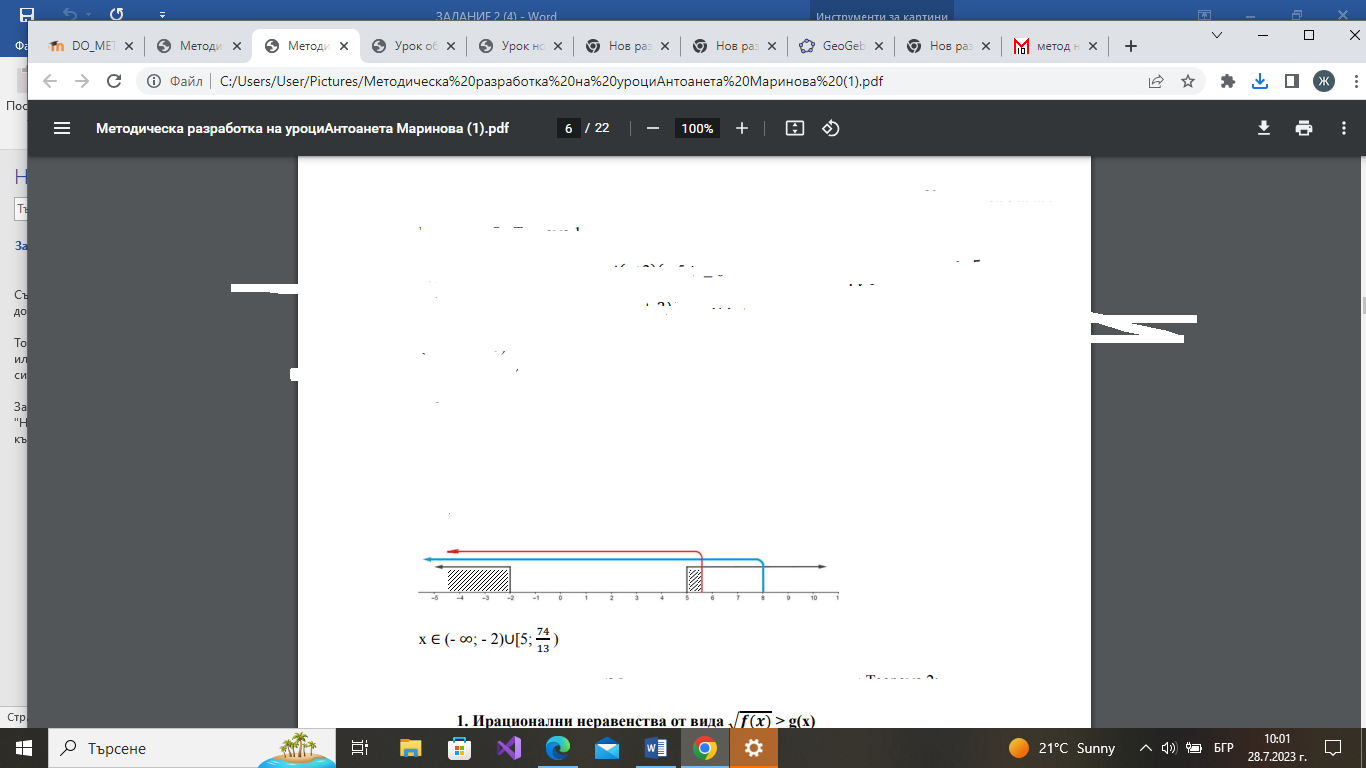
Task: Click the heading Ирационални неравенства от вида
Action: 635,720
